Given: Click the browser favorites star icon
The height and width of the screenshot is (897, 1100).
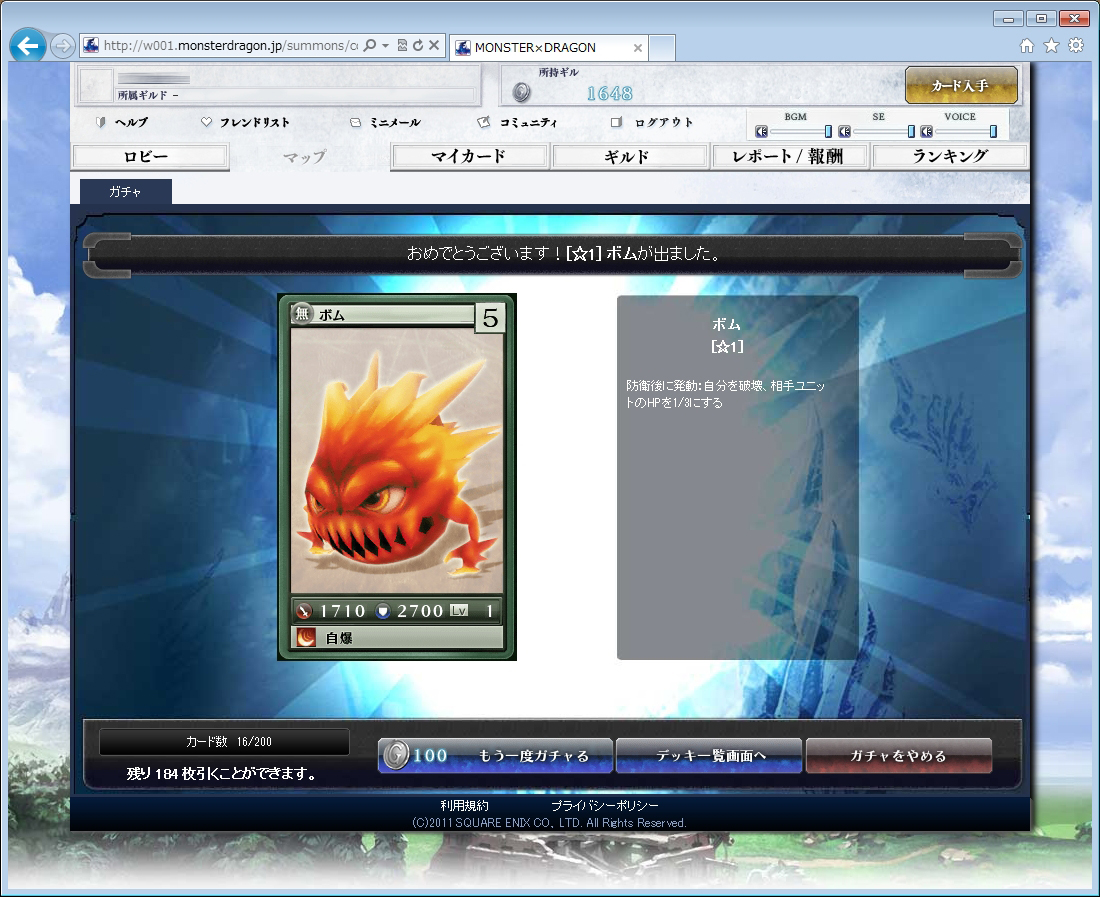Looking at the screenshot, I should tap(1052, 46).
